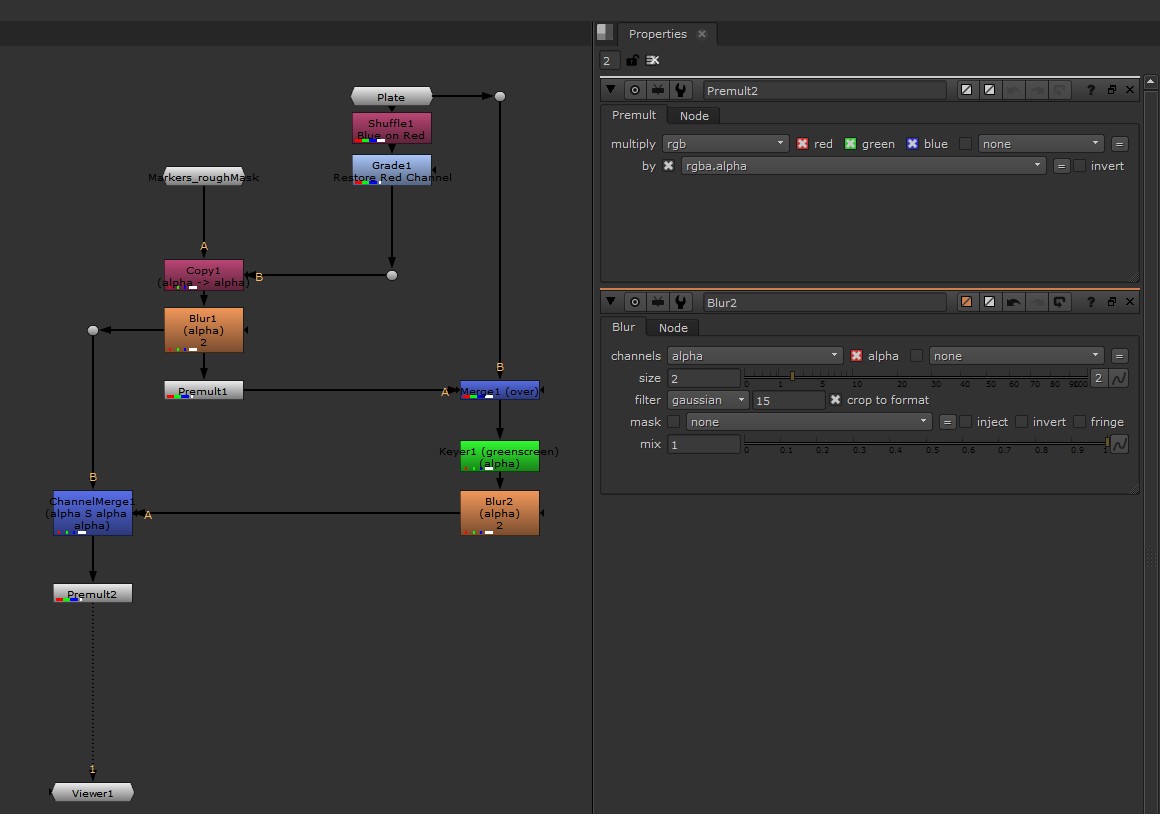Viewport: 1160px width, 814px height.
Task: Click the clear all panels icon
Action: tap(653, 61)
